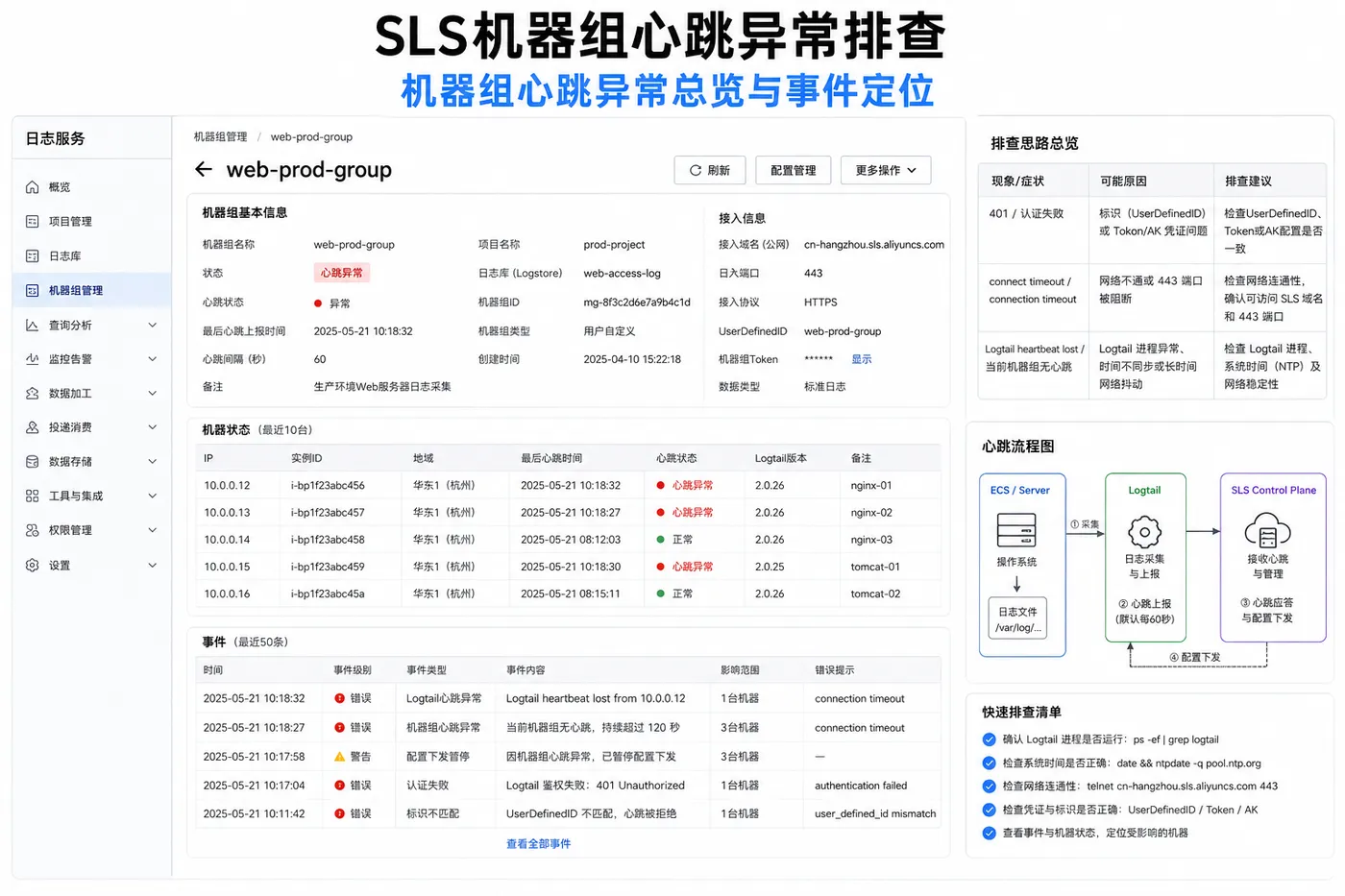1345x896 pixels.
Task: Expand the 数据加工 sidebar chevron
Action: point(153,393)
